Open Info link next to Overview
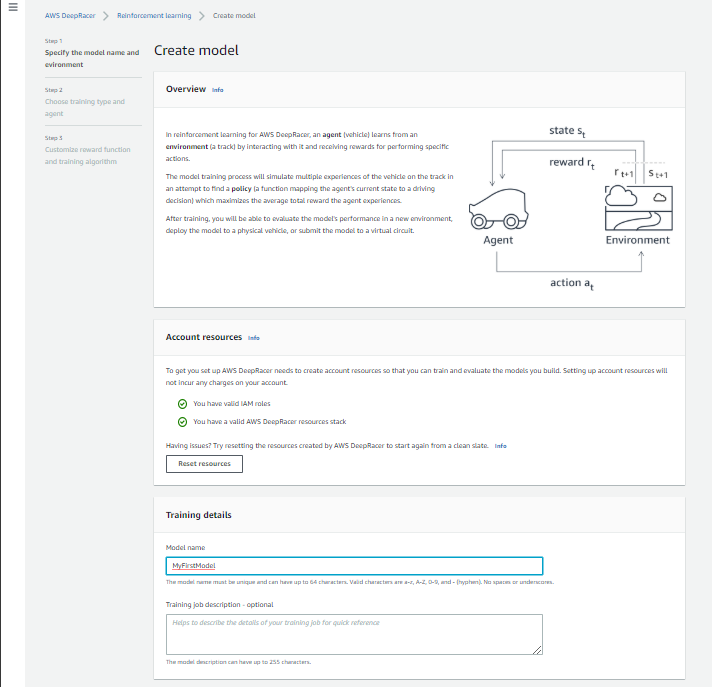Image resolution: width=712 pixels, height=687 pixels. click(x=218, y=90)
